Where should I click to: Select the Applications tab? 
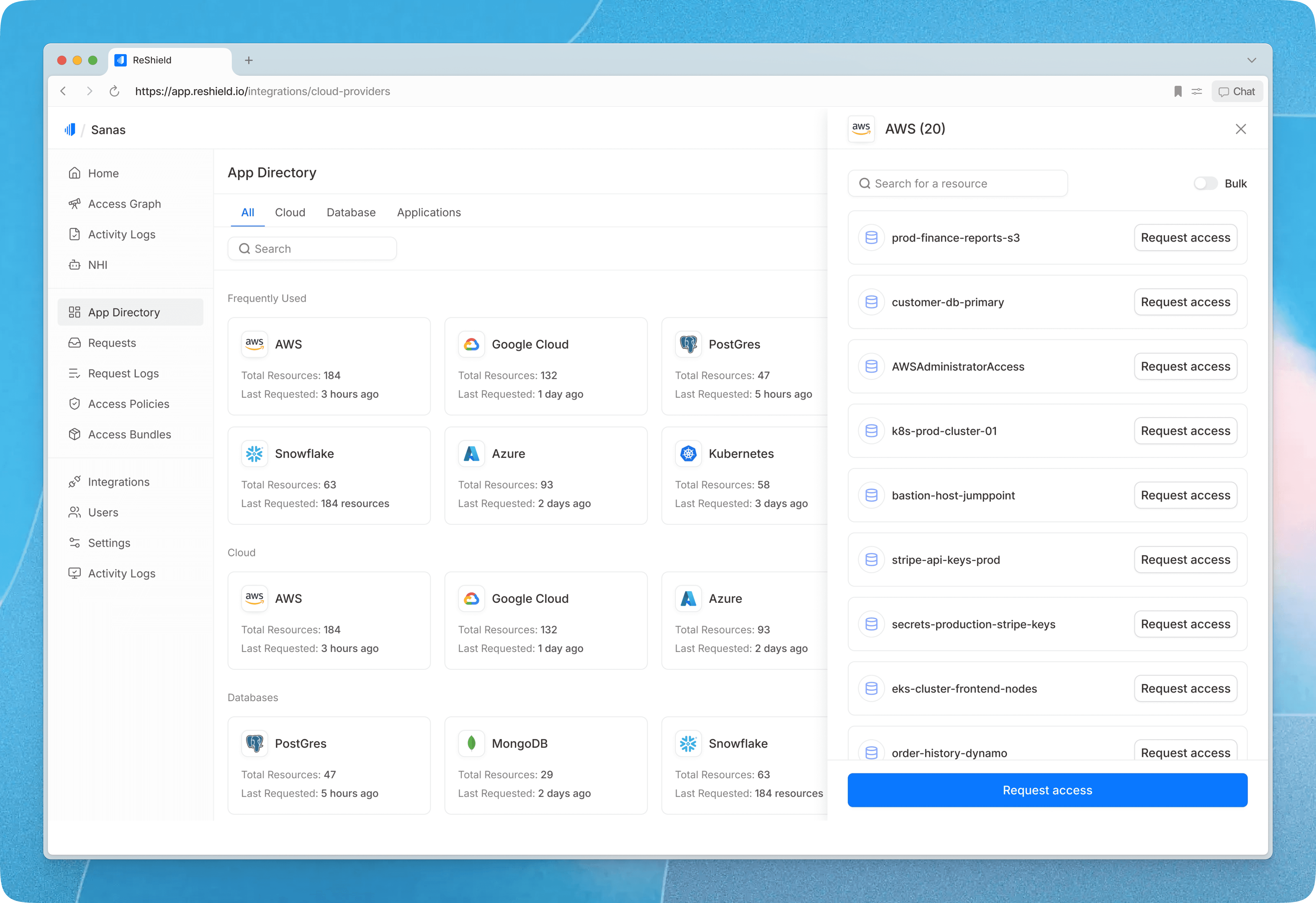coord(429,212)
